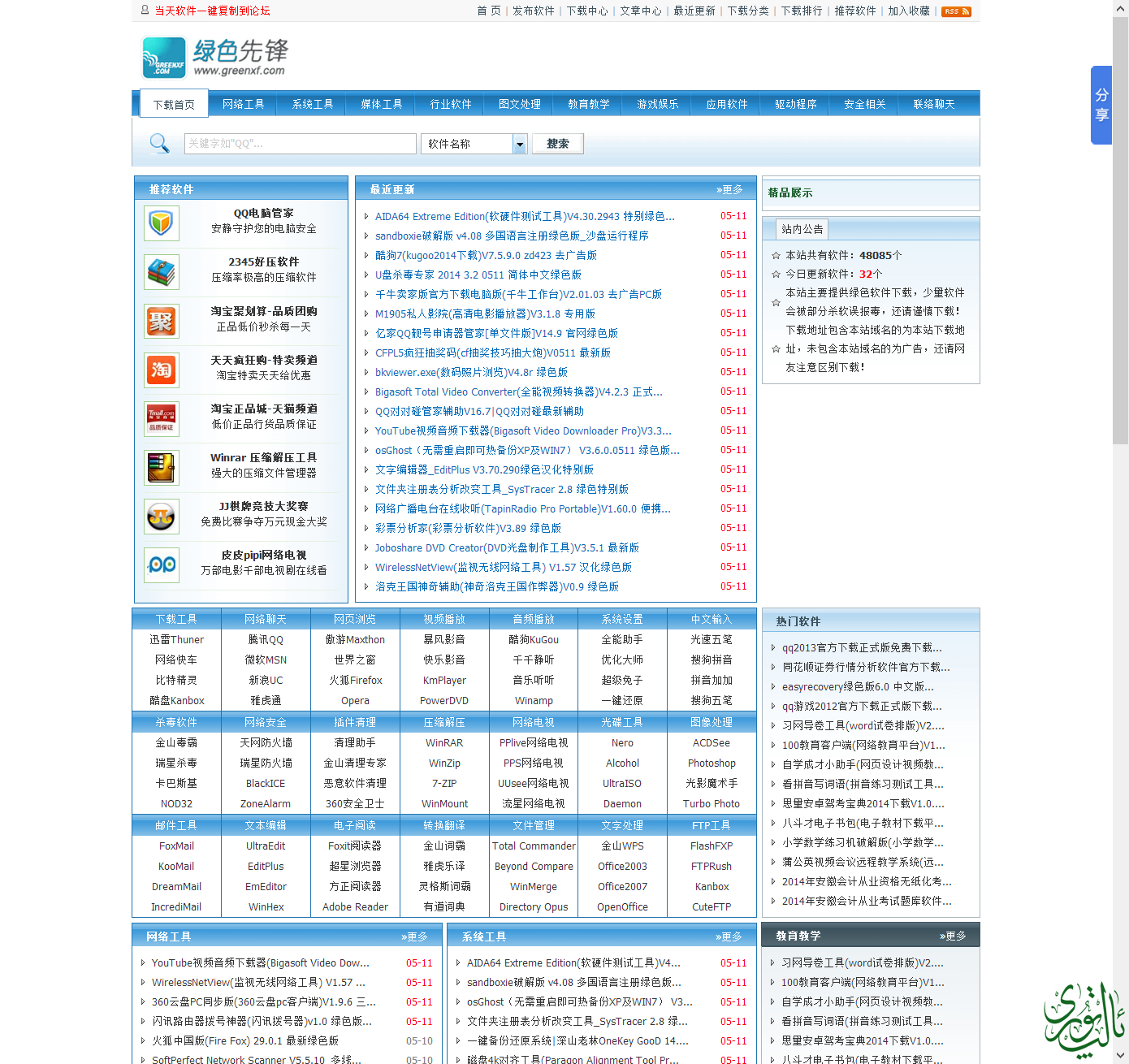Open AIDA64 Extreme Edition in 最近更新 list

[x=525, y=216]
